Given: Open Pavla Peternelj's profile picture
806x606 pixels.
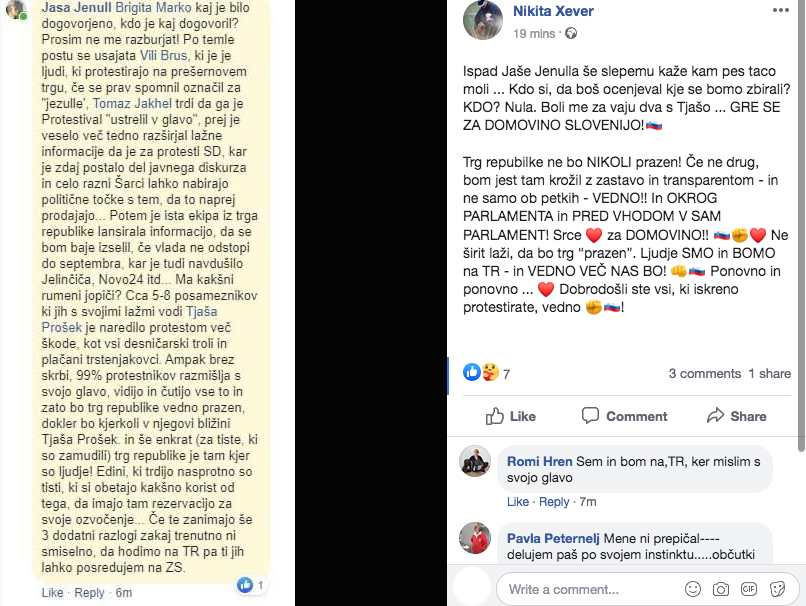Looking at the screenshot, I should click(x=475, y=538).
